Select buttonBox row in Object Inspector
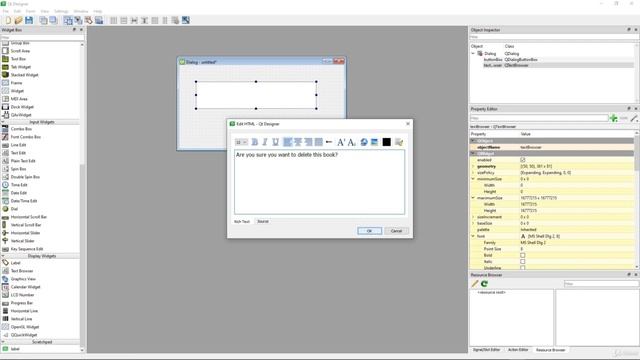Screen dimensions: 640x360 [x=553, y=60]
